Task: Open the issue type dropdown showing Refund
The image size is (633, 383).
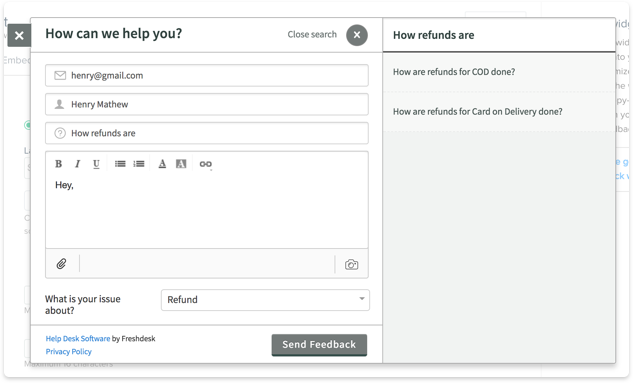Action: pyautogui.click(x=265, y=300)
